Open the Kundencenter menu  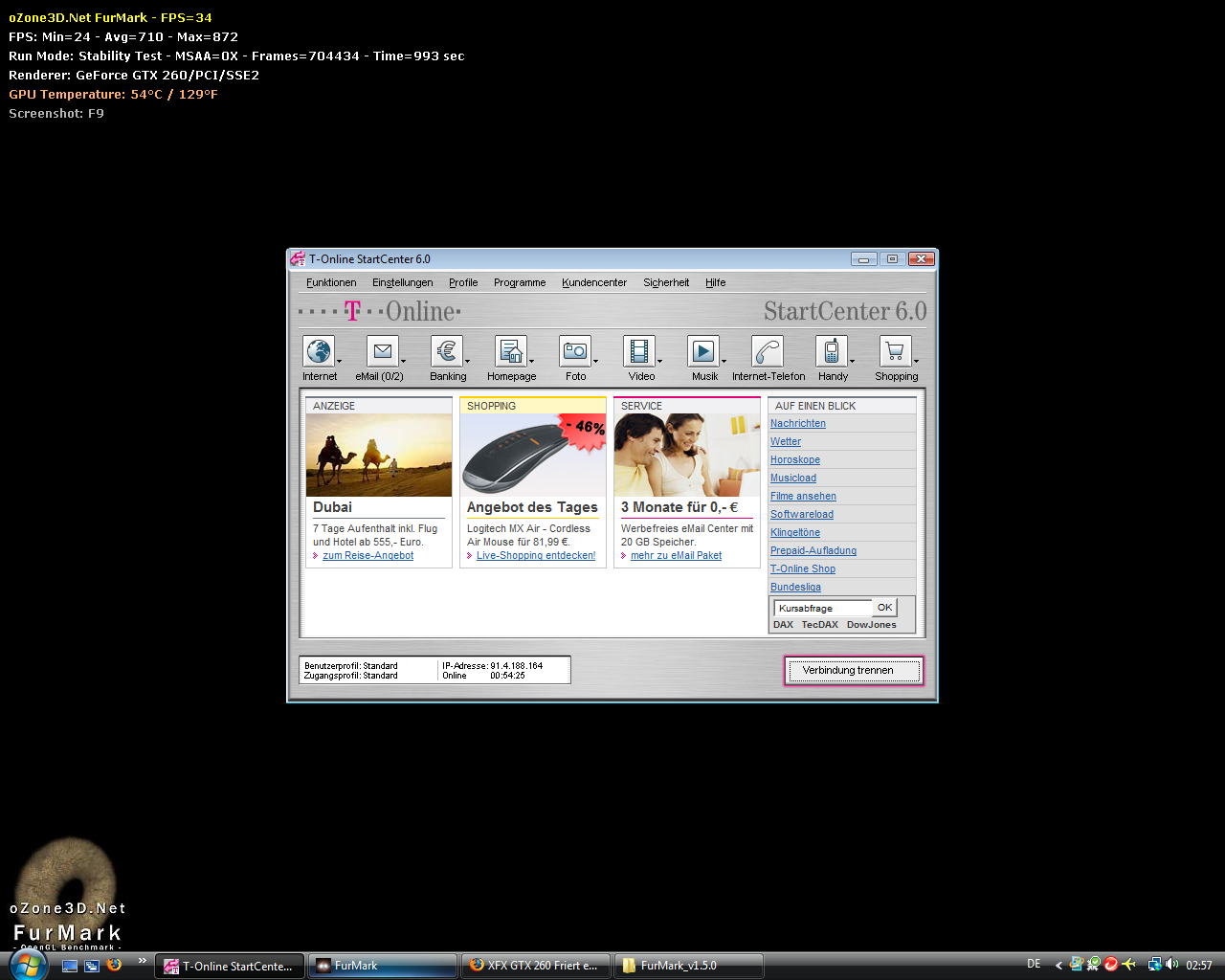[x=594, y=282]
